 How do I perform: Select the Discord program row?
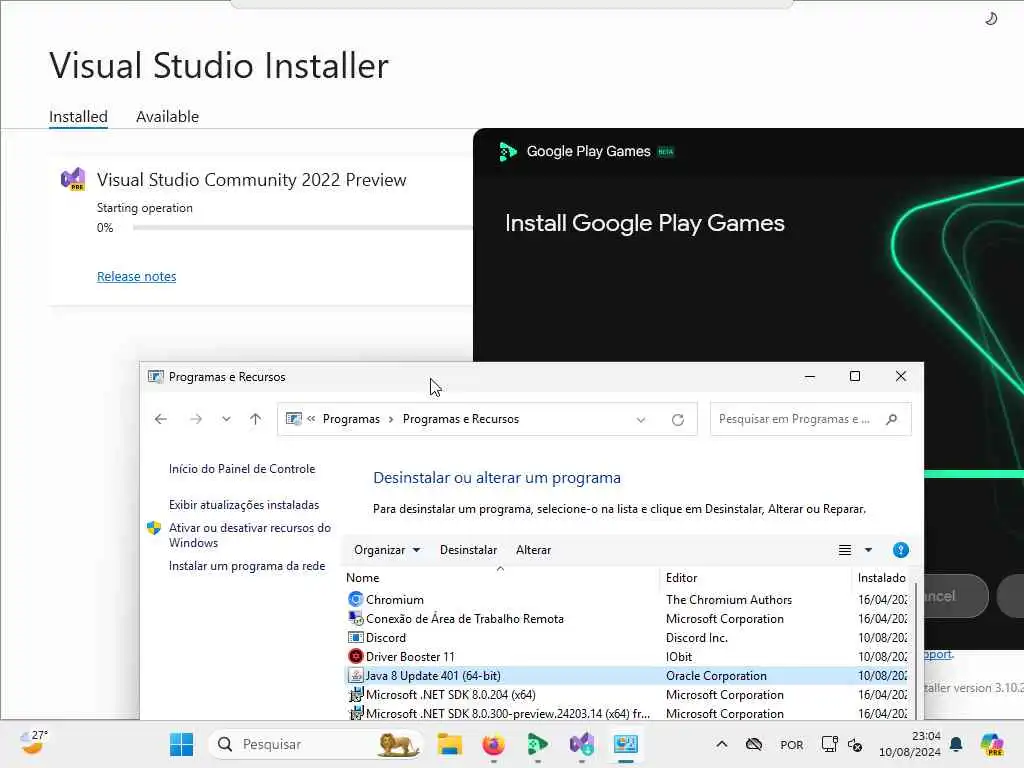(627, 637)
